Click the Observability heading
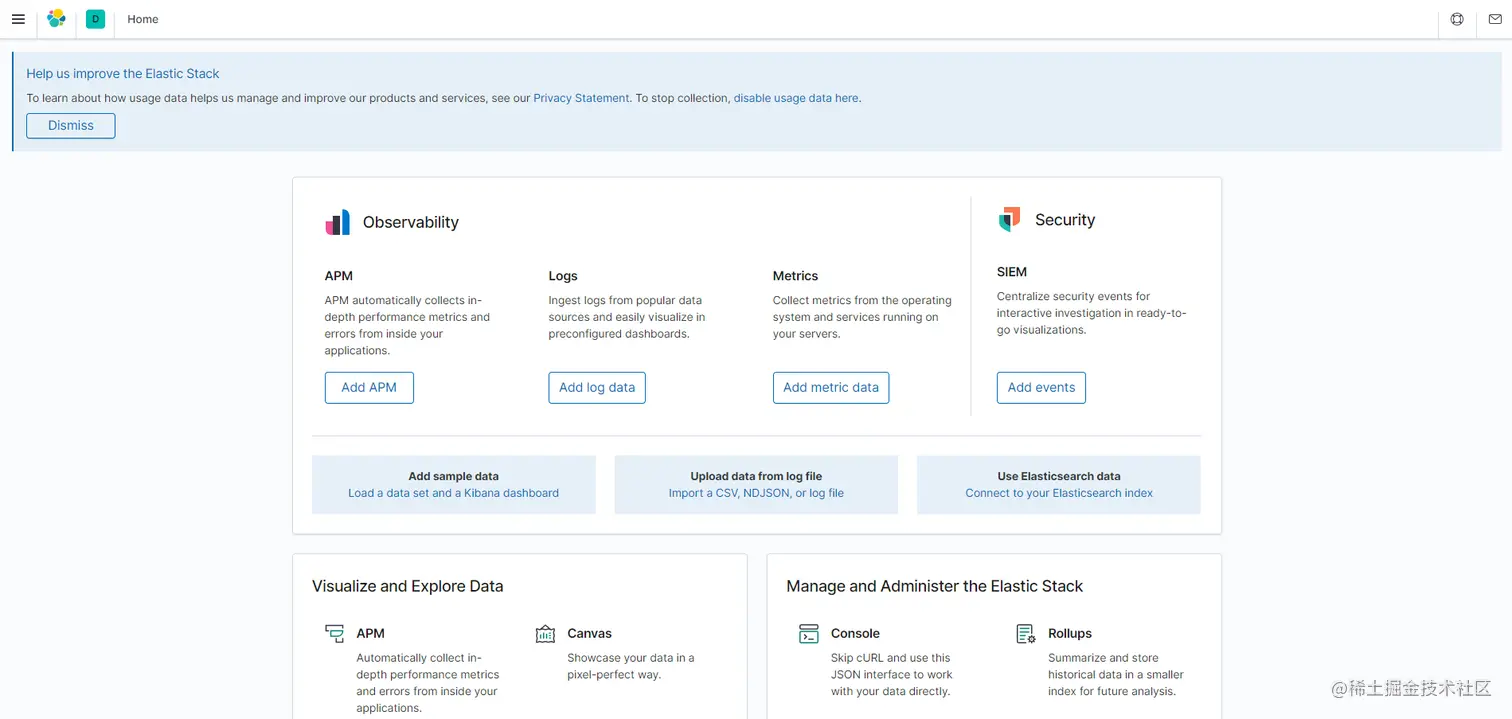 (x=411, y=222)
